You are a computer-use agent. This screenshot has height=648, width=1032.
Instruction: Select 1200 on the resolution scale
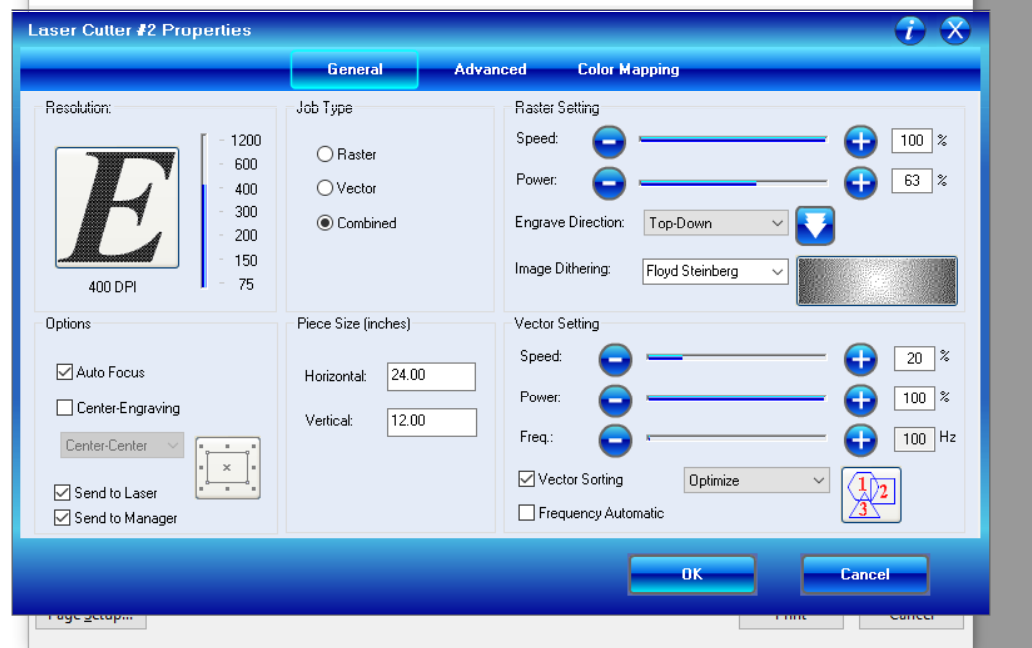click(x=245, y=140)
